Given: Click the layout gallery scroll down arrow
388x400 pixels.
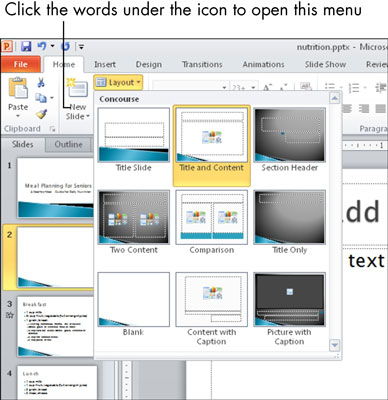Looking at the screenshot, I should coord(335,345).
